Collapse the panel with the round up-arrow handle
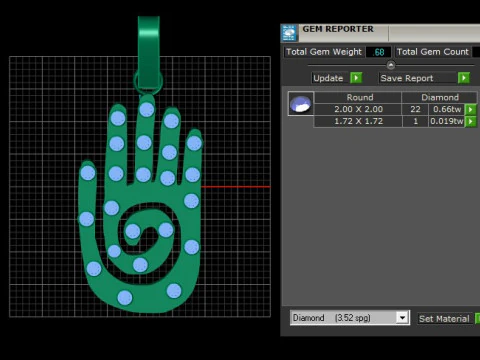The width and height of the screenshot is (480, 360). [391, 65]
